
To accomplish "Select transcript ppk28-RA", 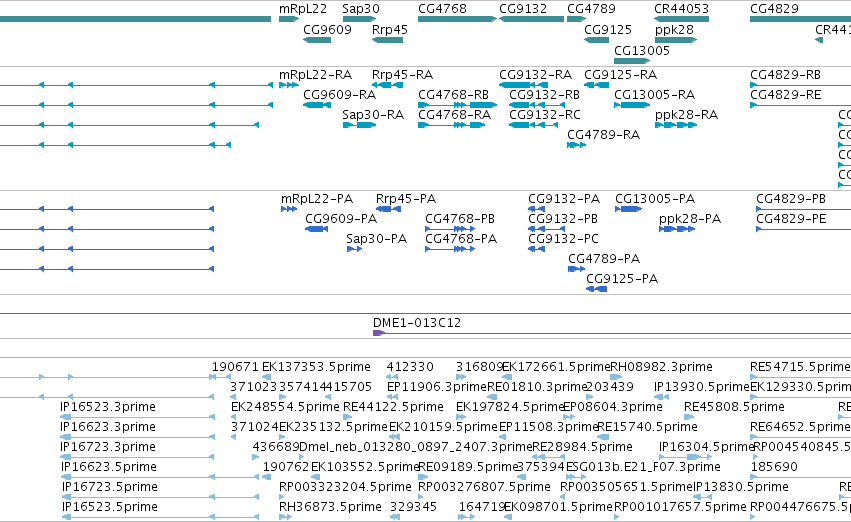I will coord(686,115).
